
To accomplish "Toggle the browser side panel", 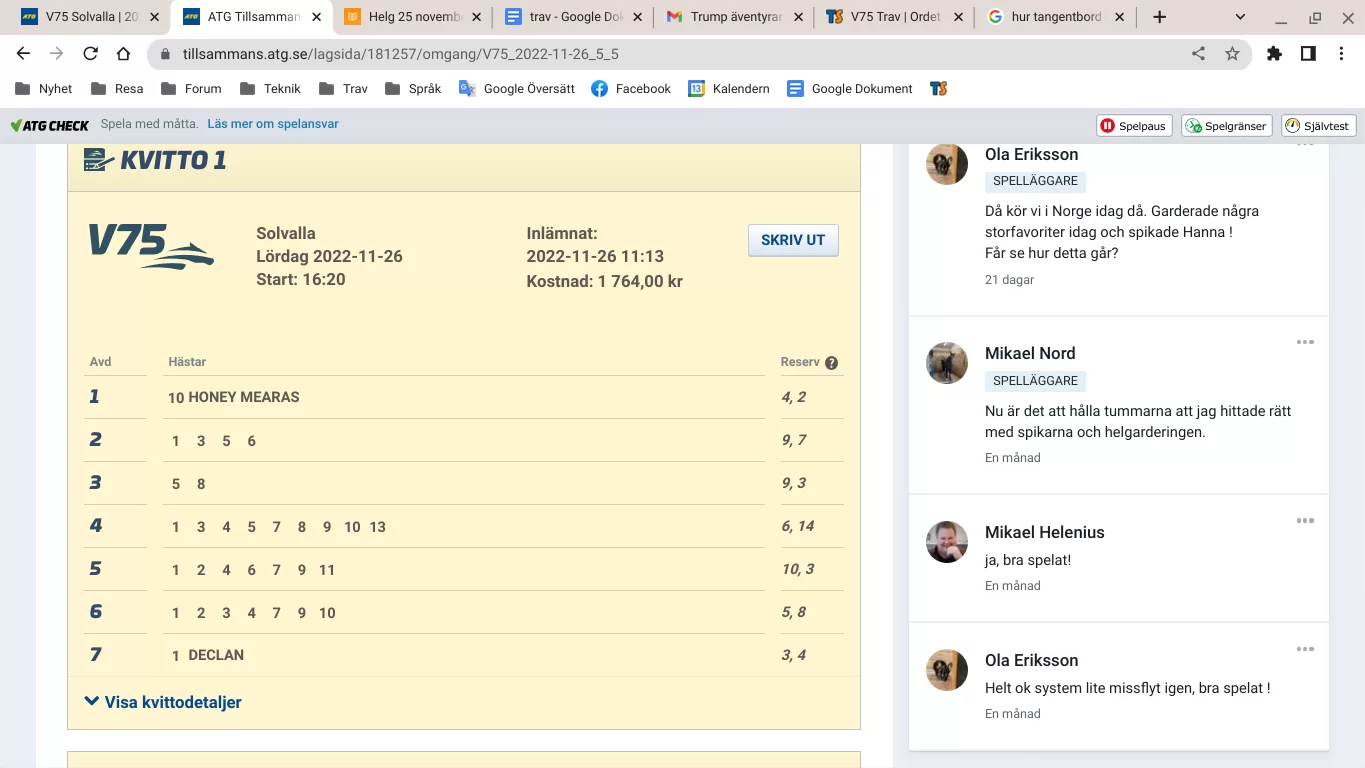I will pos(1308,54).
